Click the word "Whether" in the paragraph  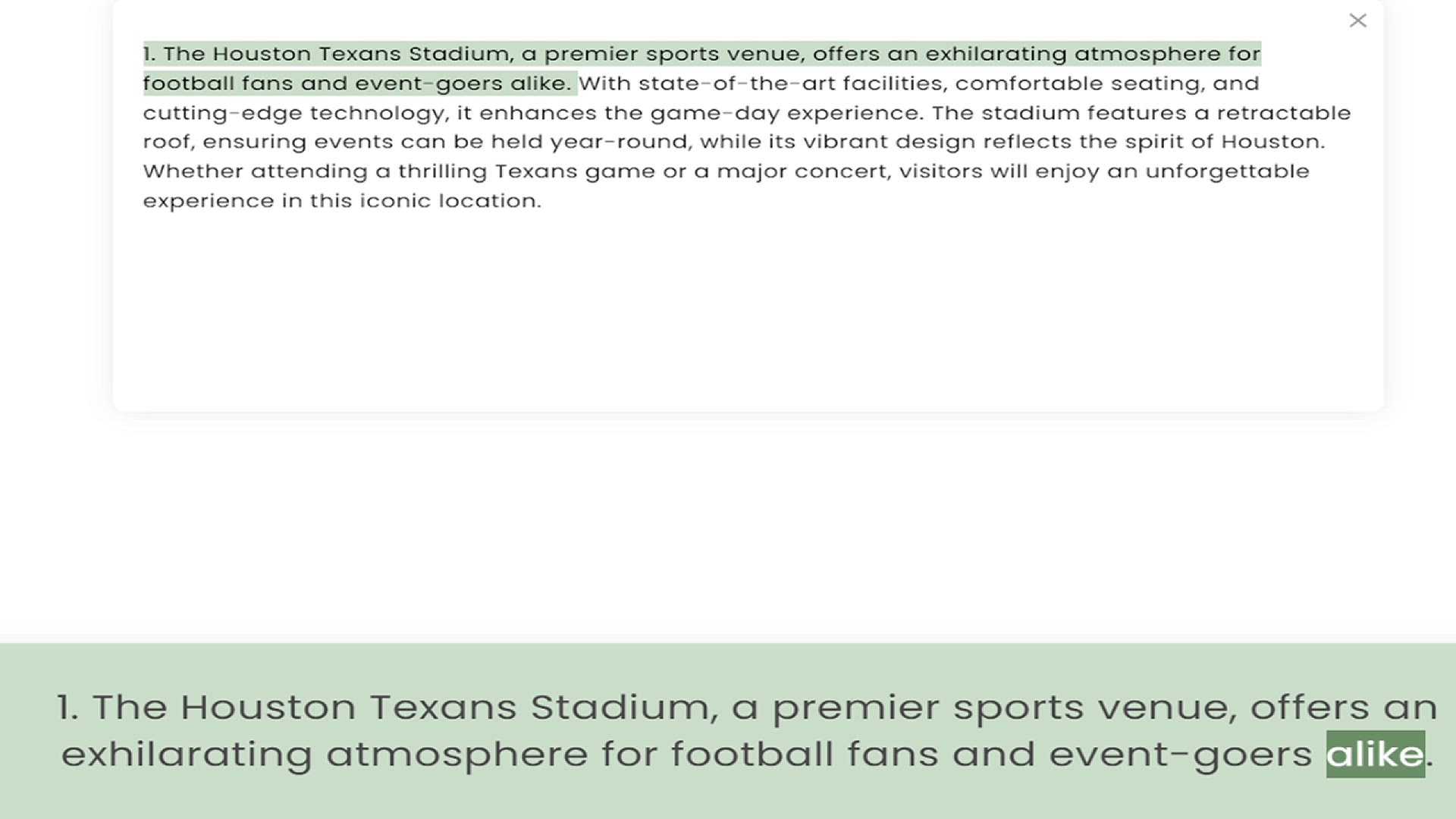coord(192,171)
